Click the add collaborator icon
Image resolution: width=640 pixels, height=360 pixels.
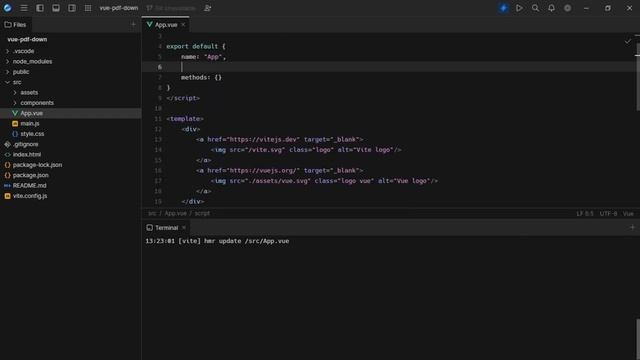pyautogui.click(x=207, y=8)
